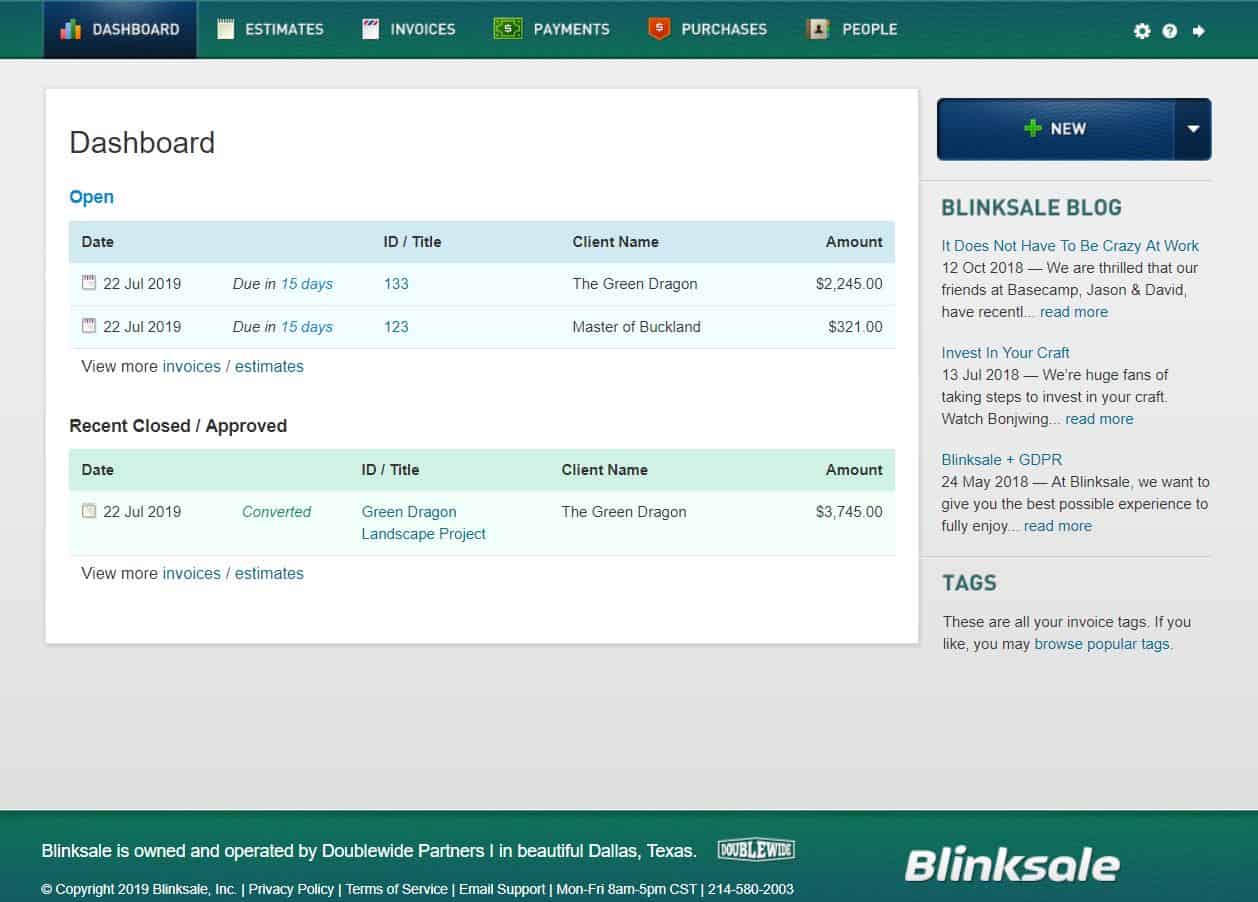Click the $2,245.00 amount cell
The width and height of the screenshot is (1258, 902).
pos(849,284)
